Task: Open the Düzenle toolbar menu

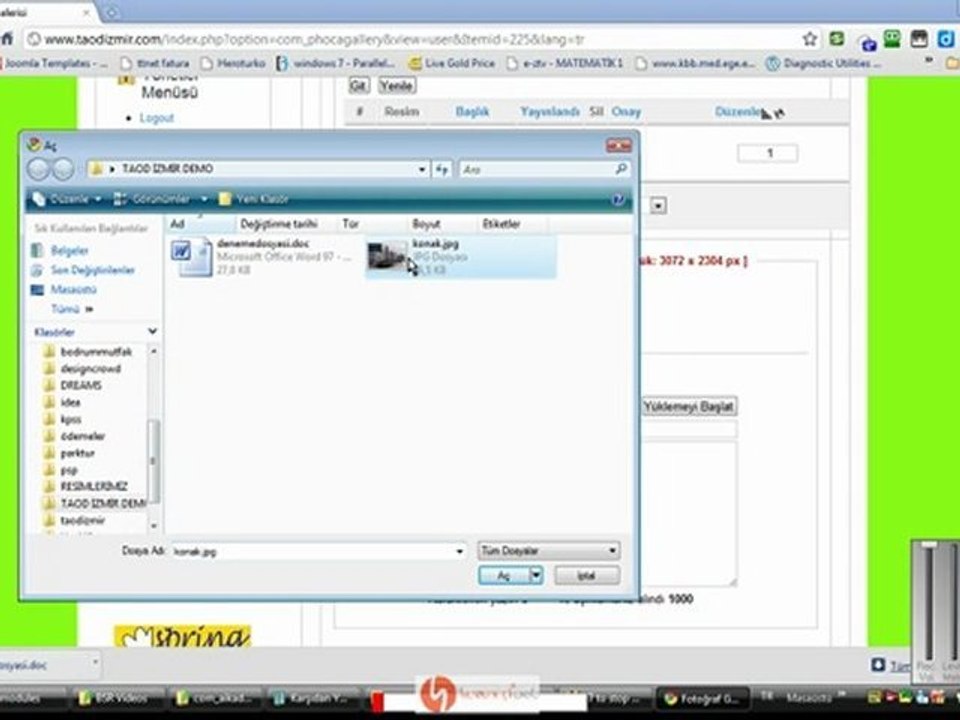Action: (67, 199)
